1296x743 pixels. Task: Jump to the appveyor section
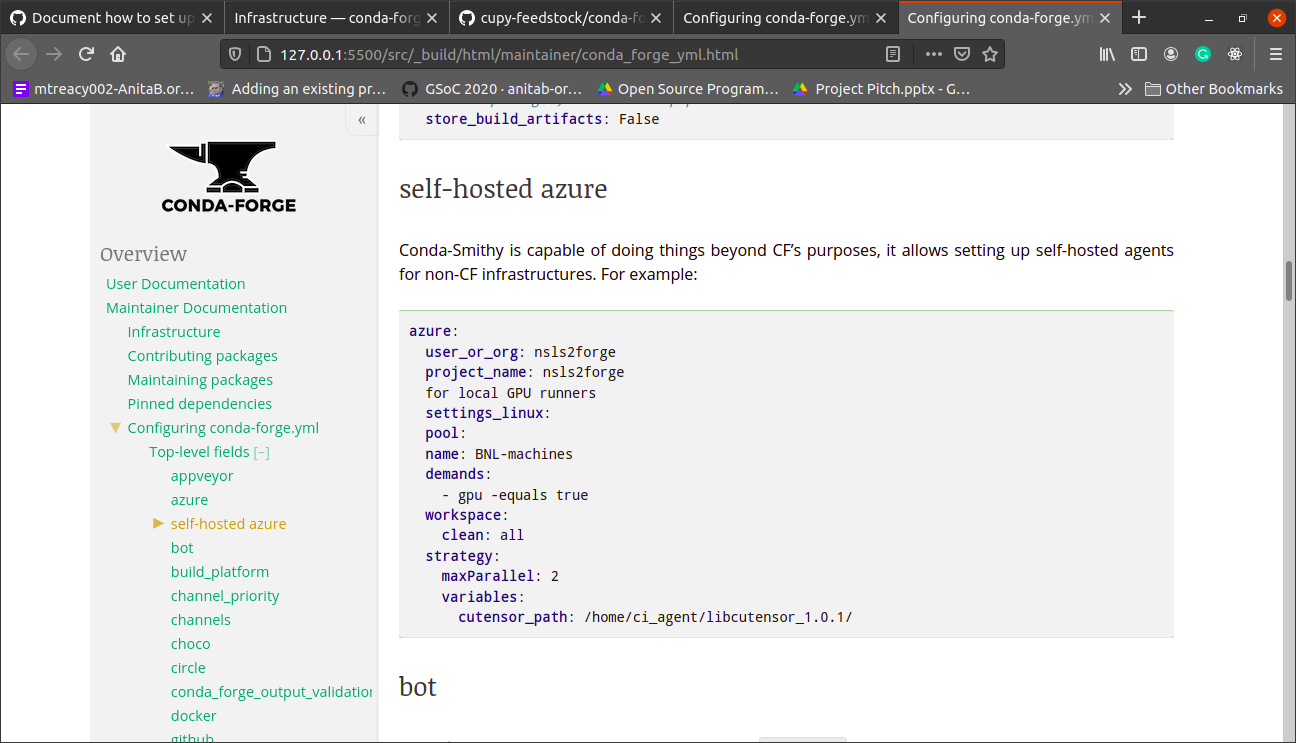[202, 476]
